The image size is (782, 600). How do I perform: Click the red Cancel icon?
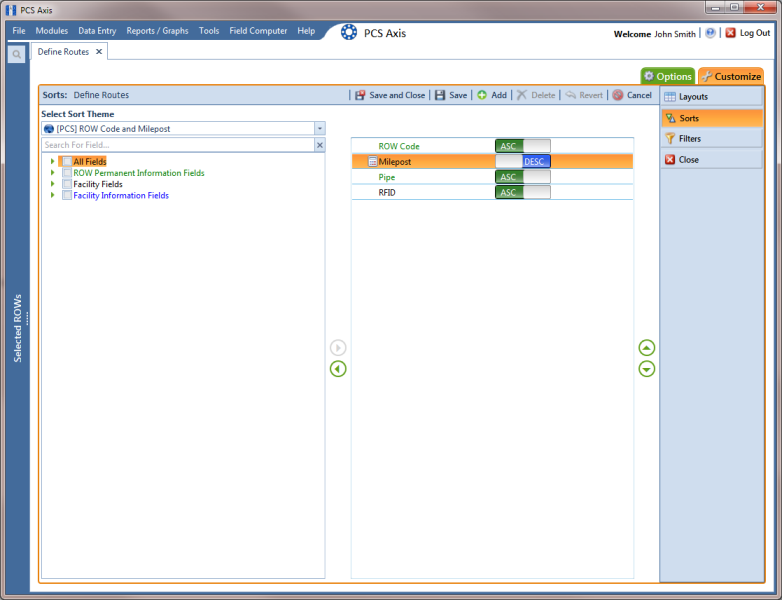coord(618,95)
